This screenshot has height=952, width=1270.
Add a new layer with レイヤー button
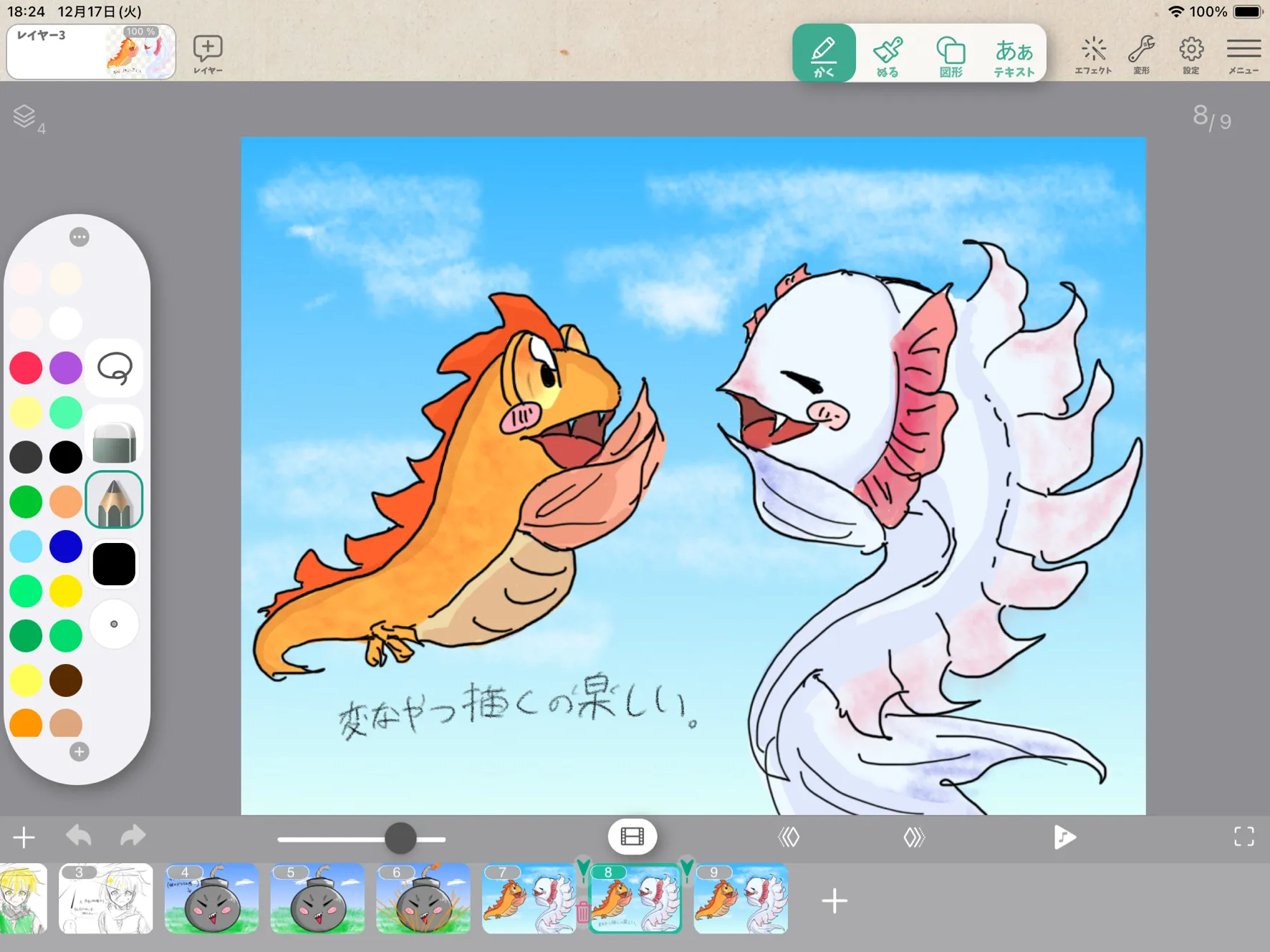pos(208,54)
